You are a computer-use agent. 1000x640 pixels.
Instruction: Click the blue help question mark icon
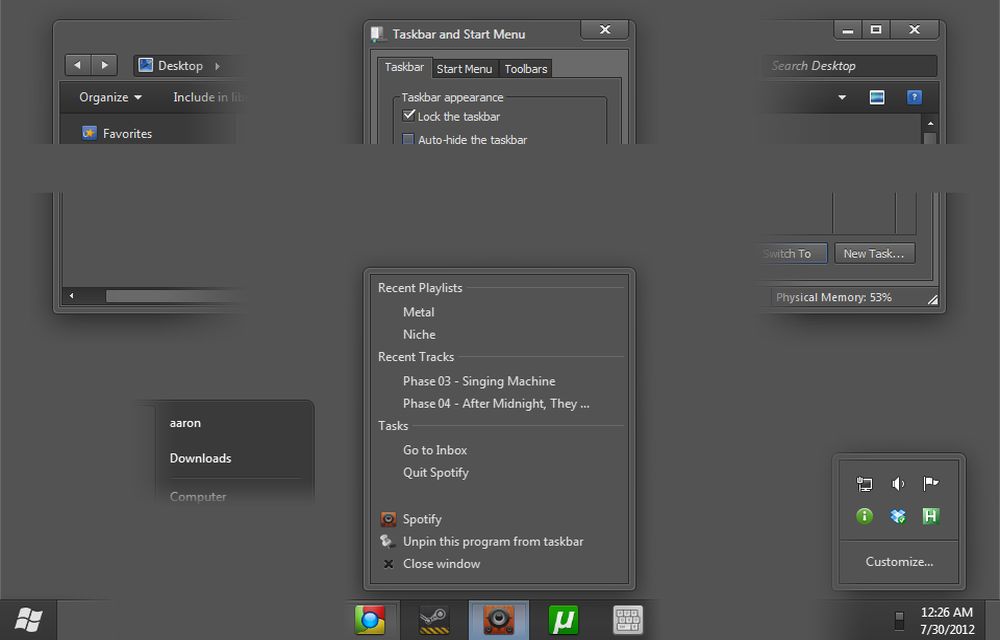(x=914, y=97)
